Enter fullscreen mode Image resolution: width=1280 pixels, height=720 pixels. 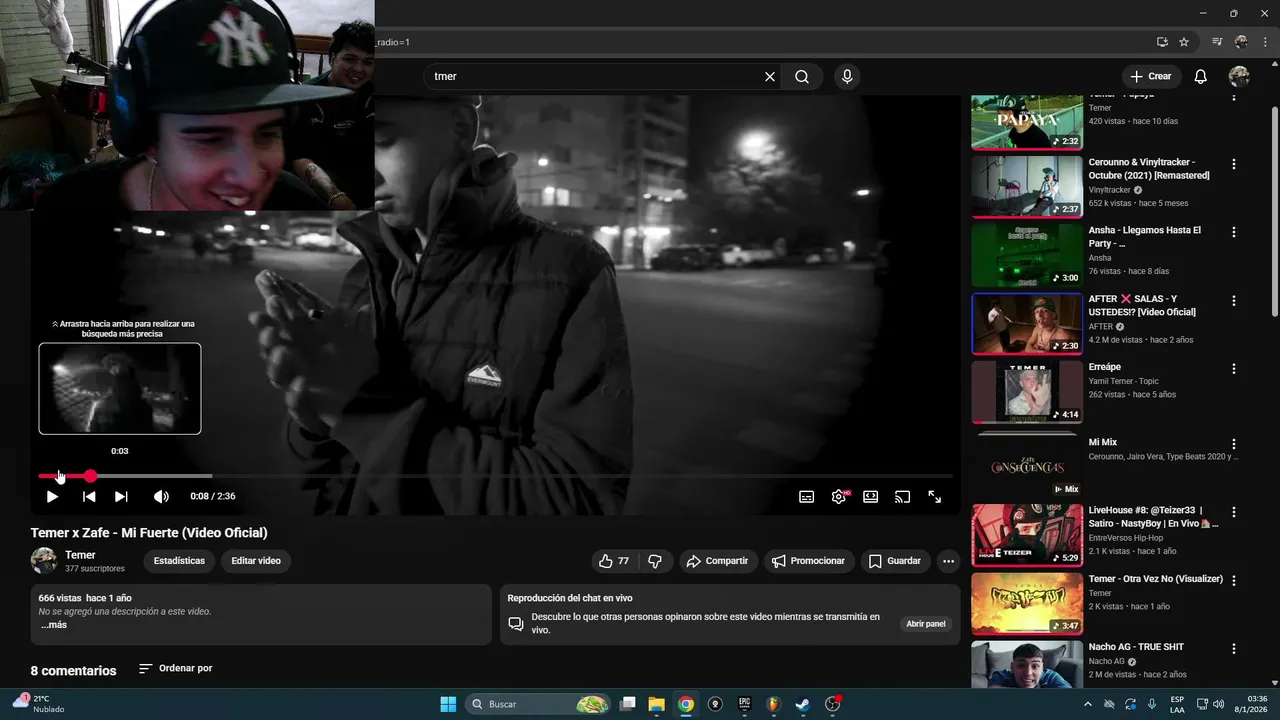click(x=935, y=497)
